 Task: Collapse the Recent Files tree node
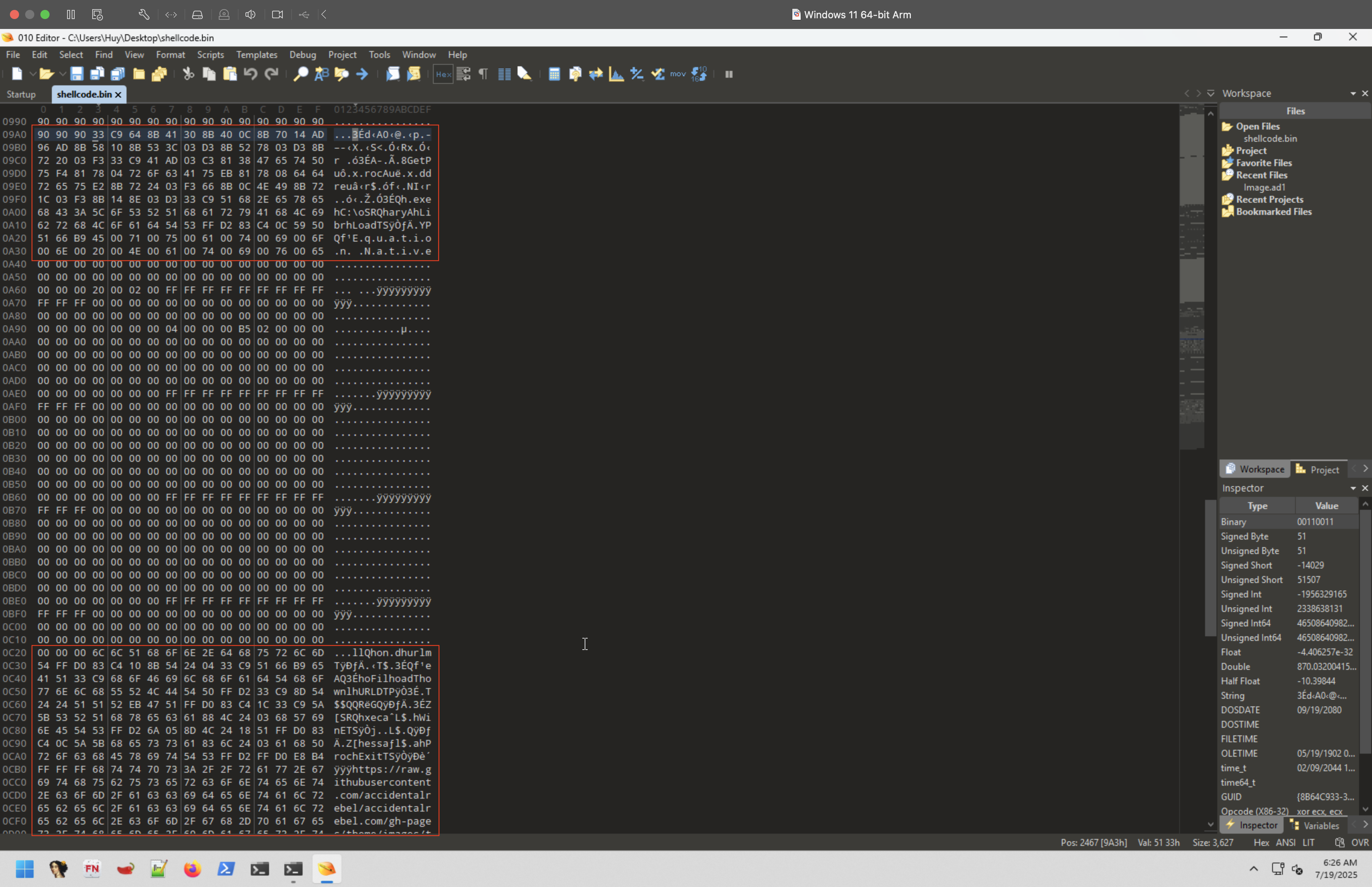click(1261, 175)
